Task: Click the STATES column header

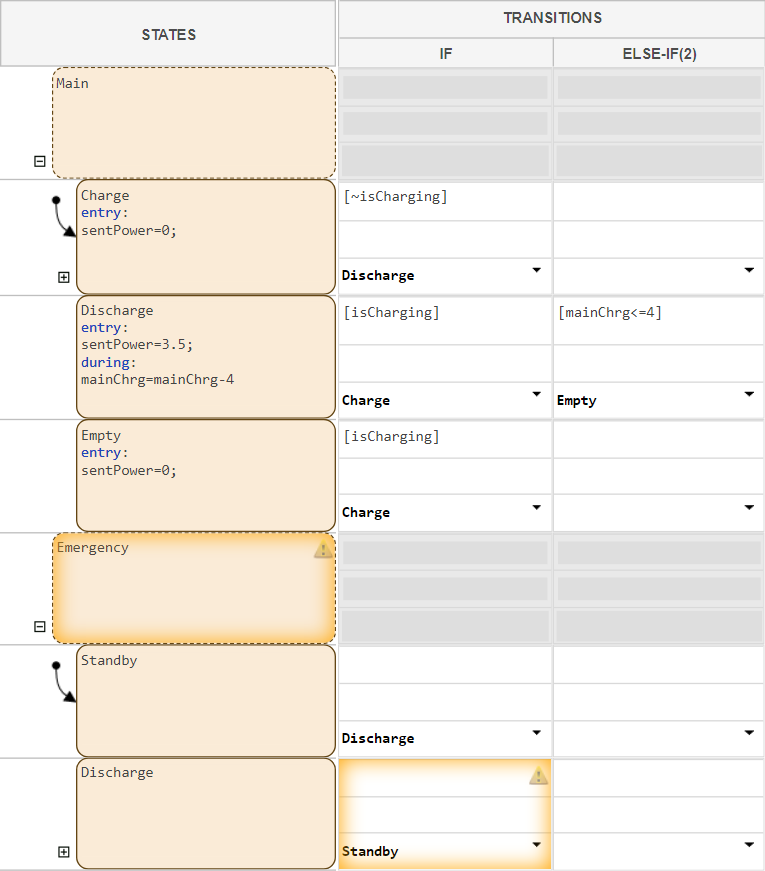Action: pyautogui.click(x=168, y=34)
